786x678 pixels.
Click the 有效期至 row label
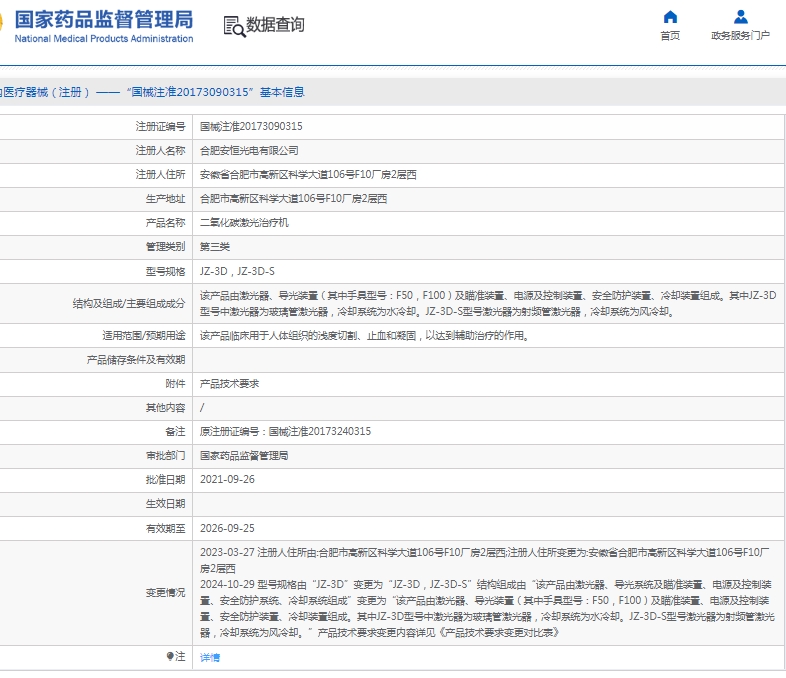tap(165, 528)
